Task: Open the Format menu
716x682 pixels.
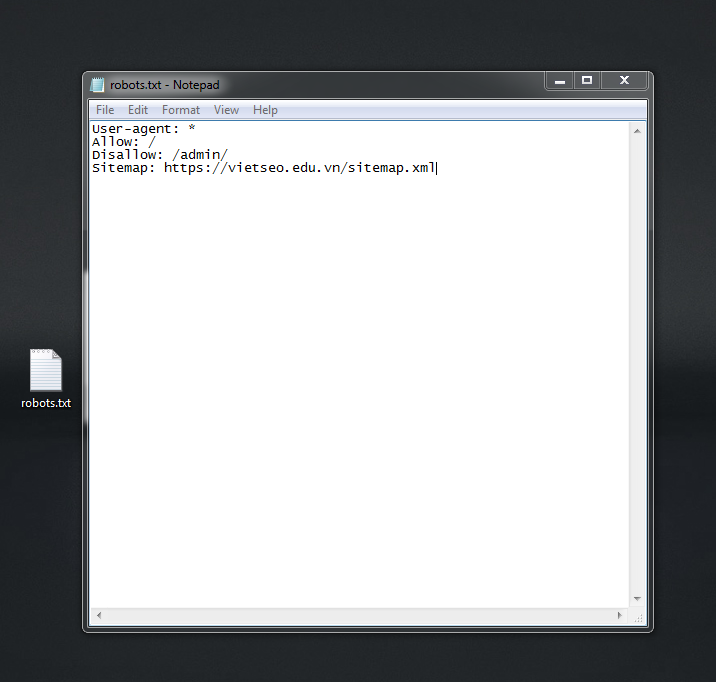Action: (181, 110)
